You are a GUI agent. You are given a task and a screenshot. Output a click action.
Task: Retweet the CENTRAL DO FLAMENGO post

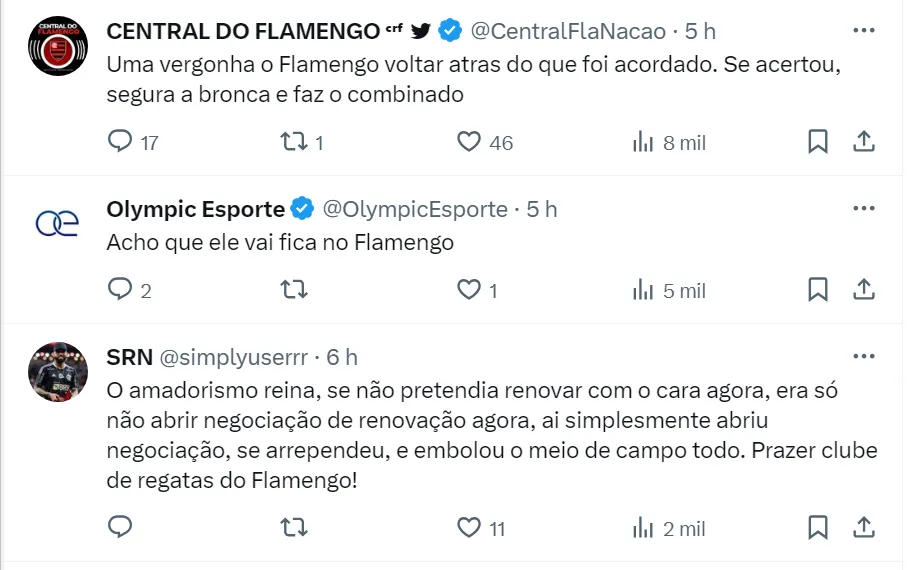(x=294, y=142)
